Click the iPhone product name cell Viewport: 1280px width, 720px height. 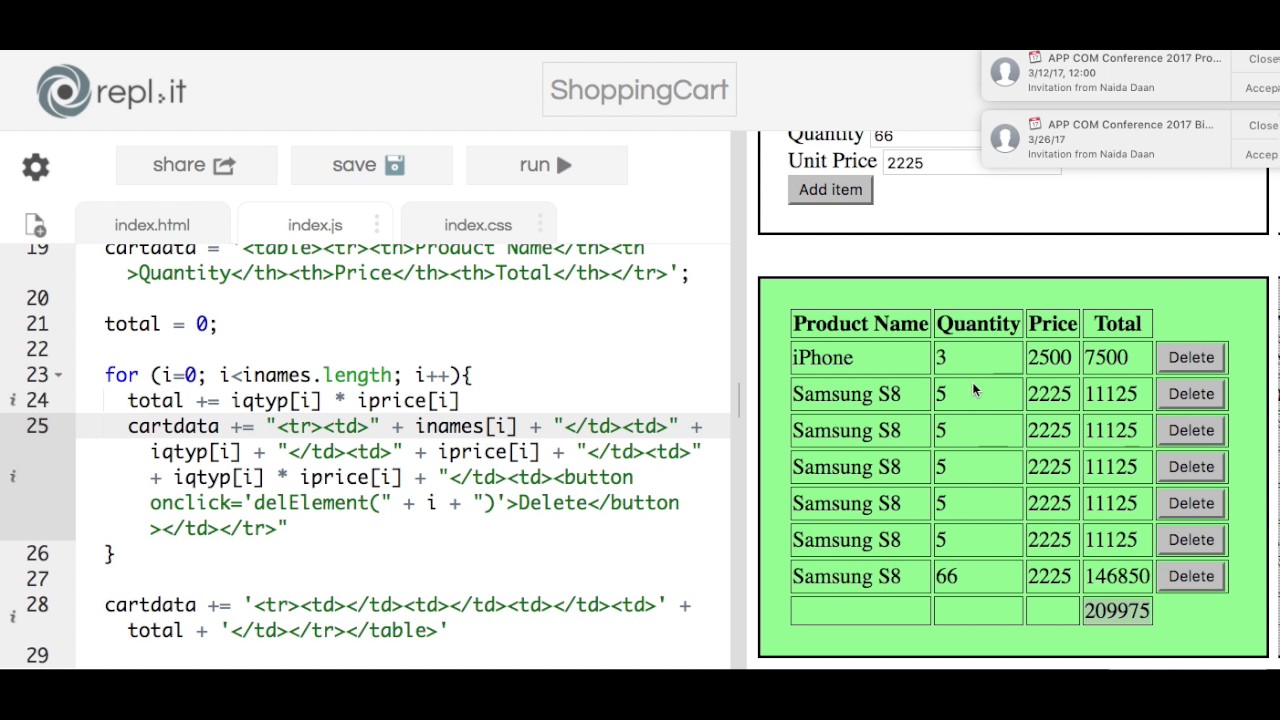pos(860,358)
